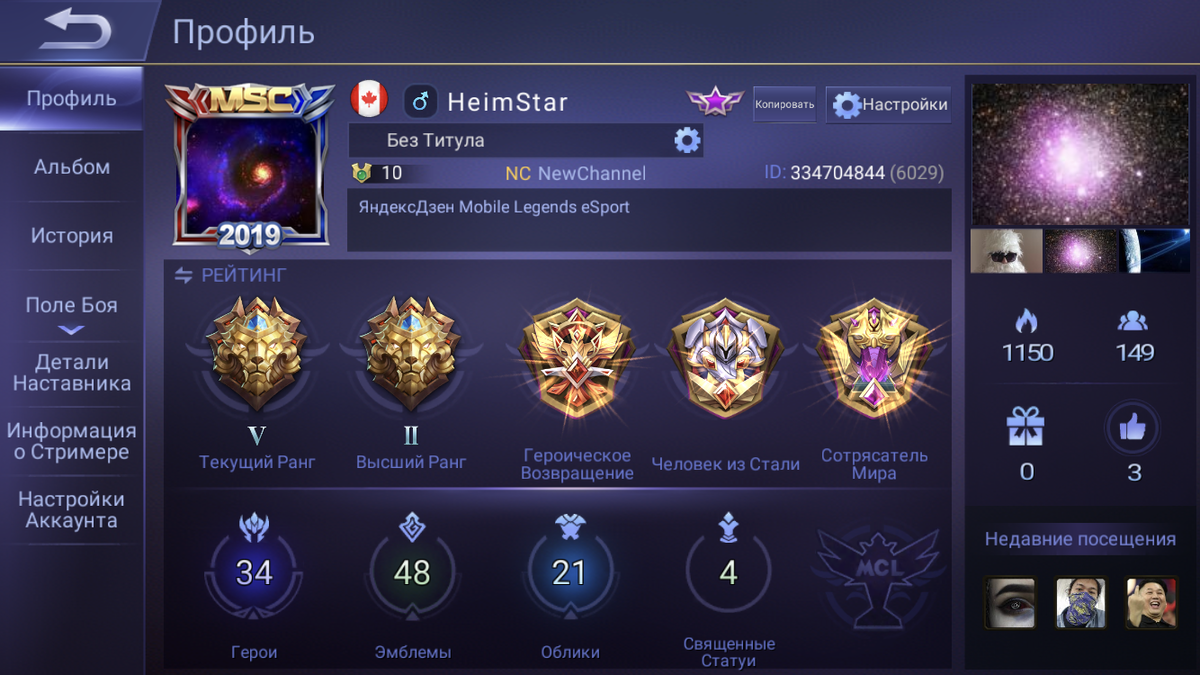1200x675 pixels.
Task: Open the Облики count circle
Action: pos(569,572)
